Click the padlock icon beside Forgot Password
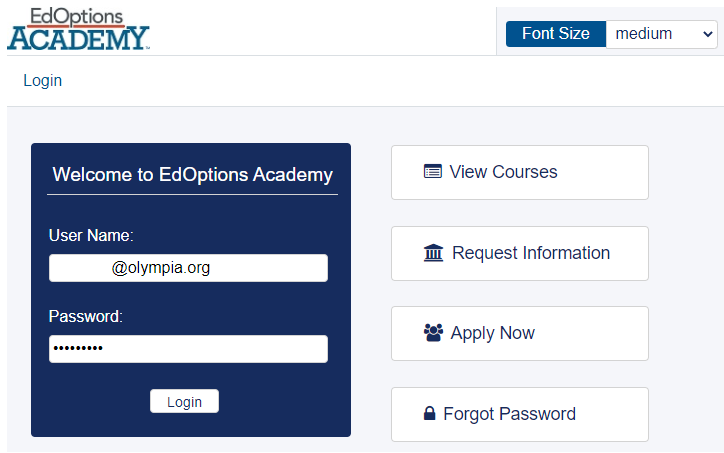Screen dimensions: 724x453 click(x=430, y=414)
